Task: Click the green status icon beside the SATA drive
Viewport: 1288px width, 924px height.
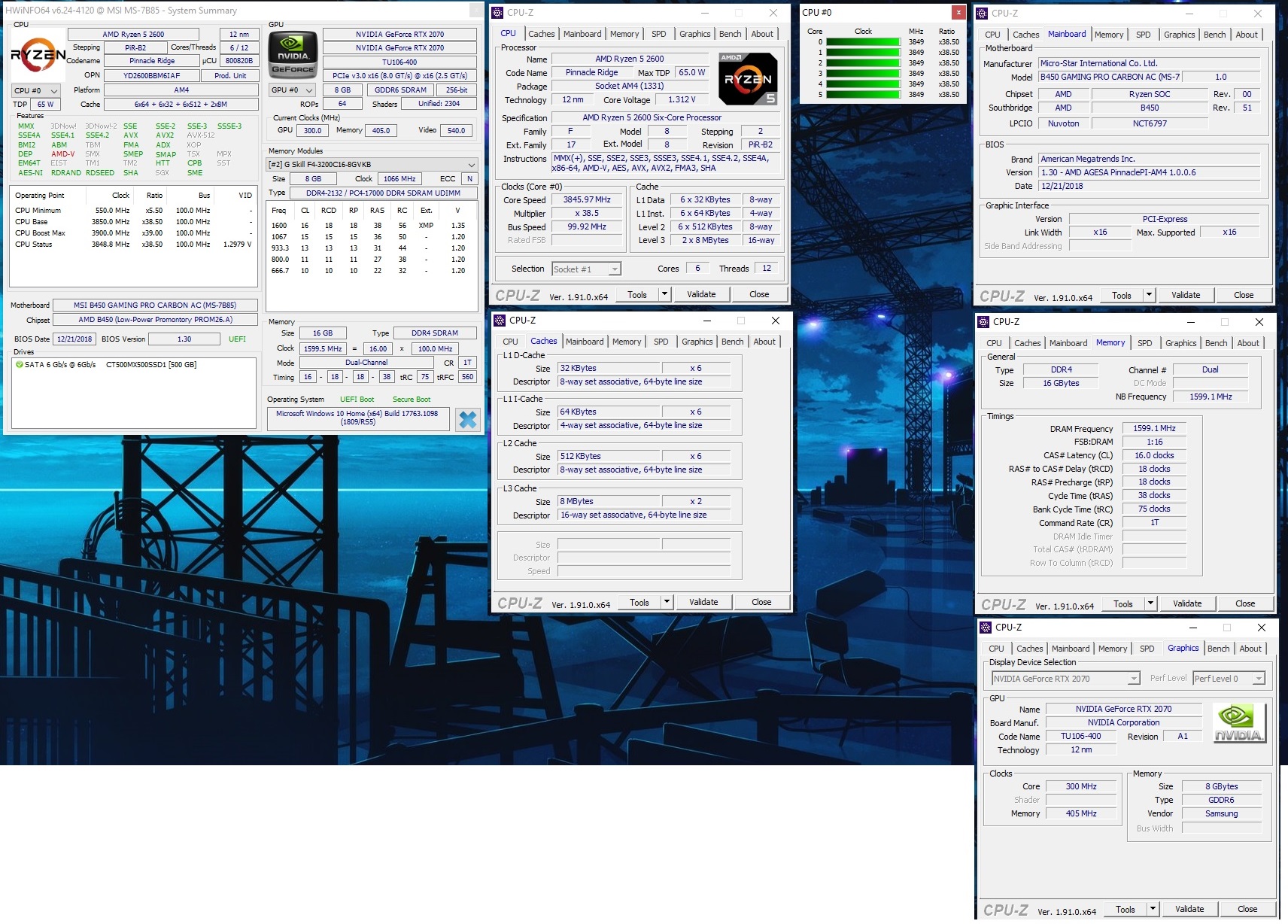Action: [x=19, y=365]
